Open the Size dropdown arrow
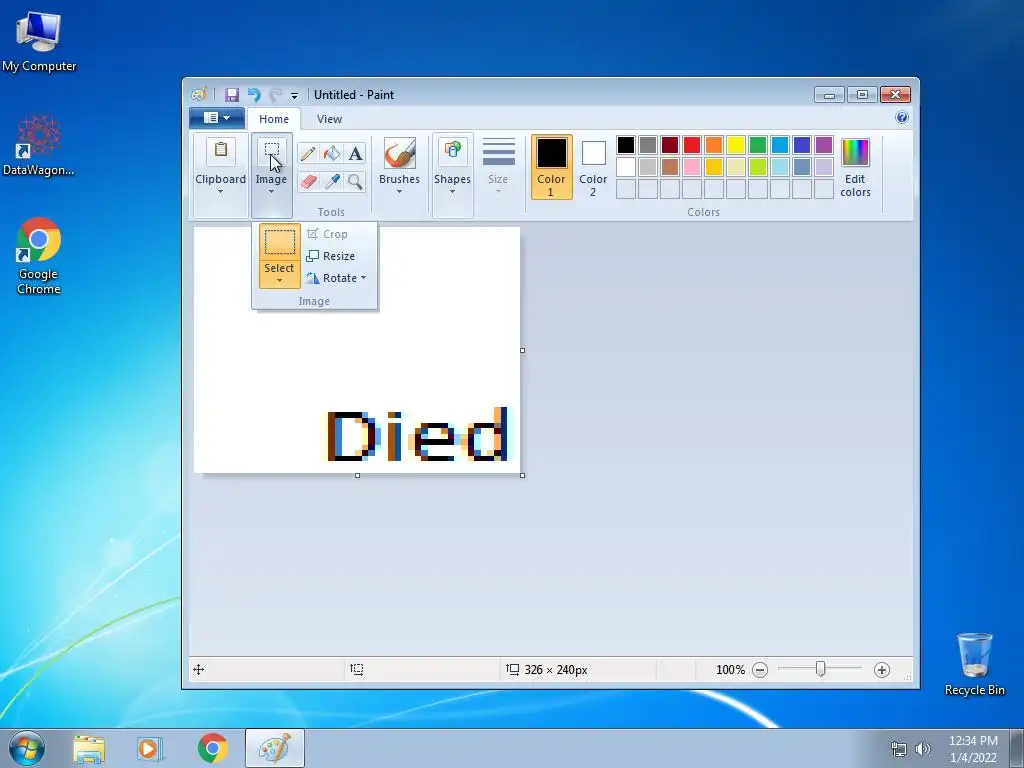Screen dimensions: 1024x768 [x=498, y=191]
